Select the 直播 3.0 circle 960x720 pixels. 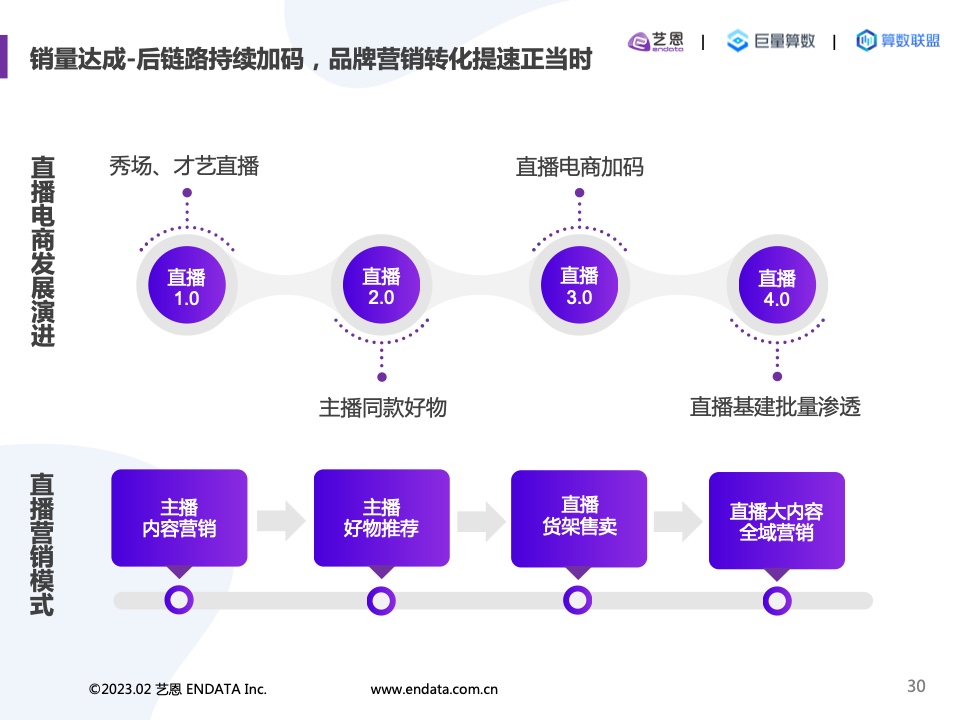click(579, 285)
